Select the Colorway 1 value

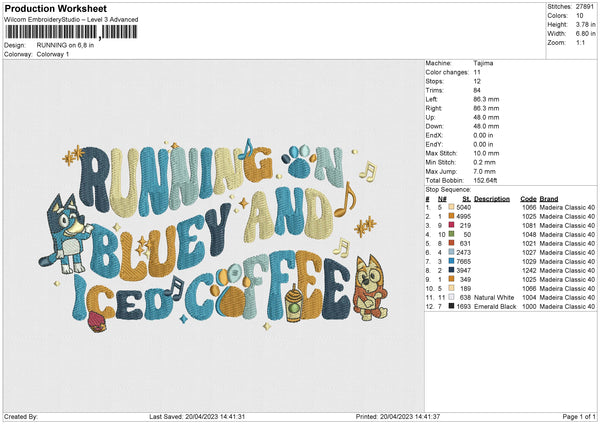point(56,54)
